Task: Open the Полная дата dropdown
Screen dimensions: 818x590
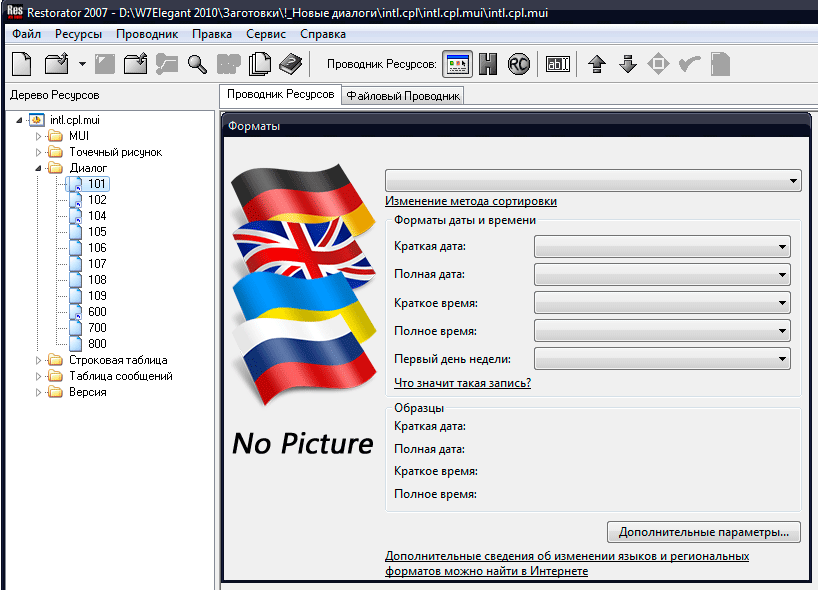Action: tap(662, 274)
